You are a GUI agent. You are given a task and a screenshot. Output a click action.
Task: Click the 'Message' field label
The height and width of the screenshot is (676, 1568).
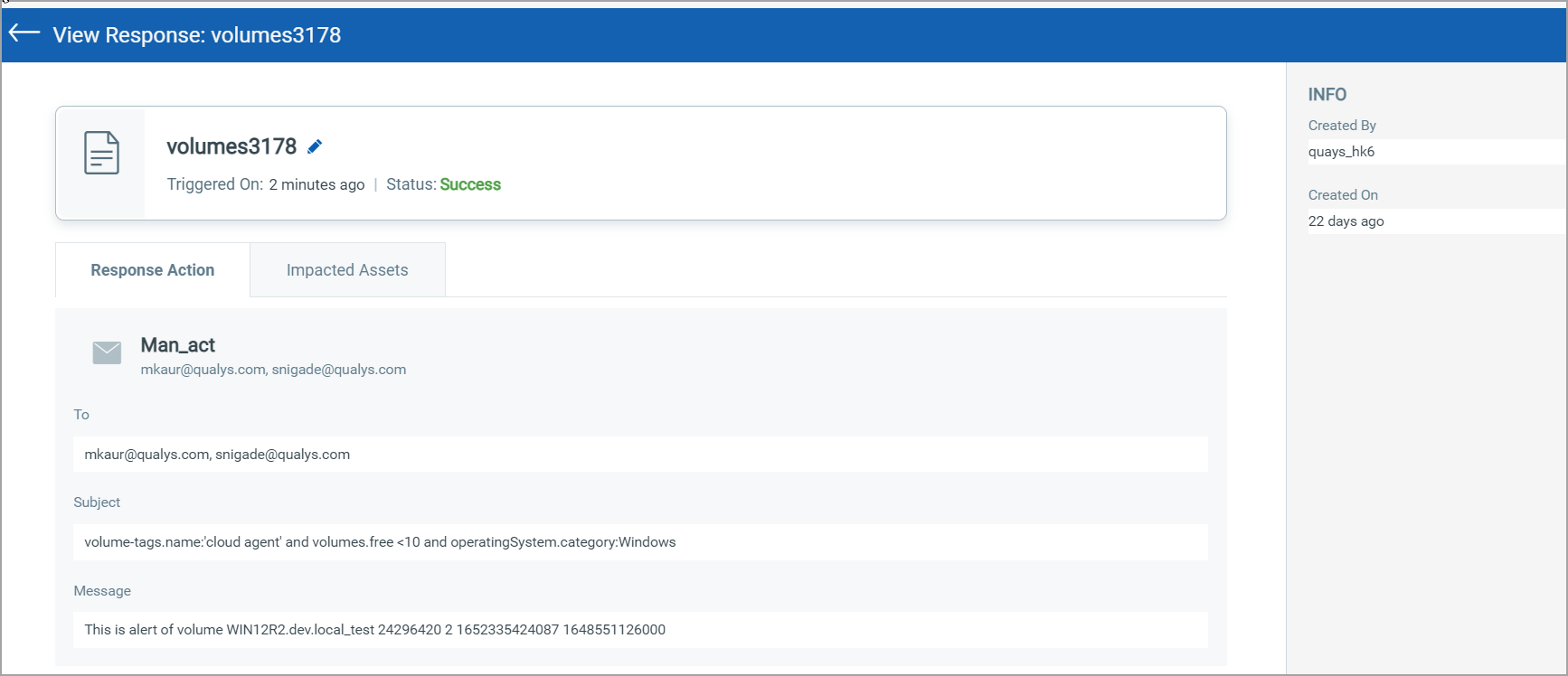102,591
